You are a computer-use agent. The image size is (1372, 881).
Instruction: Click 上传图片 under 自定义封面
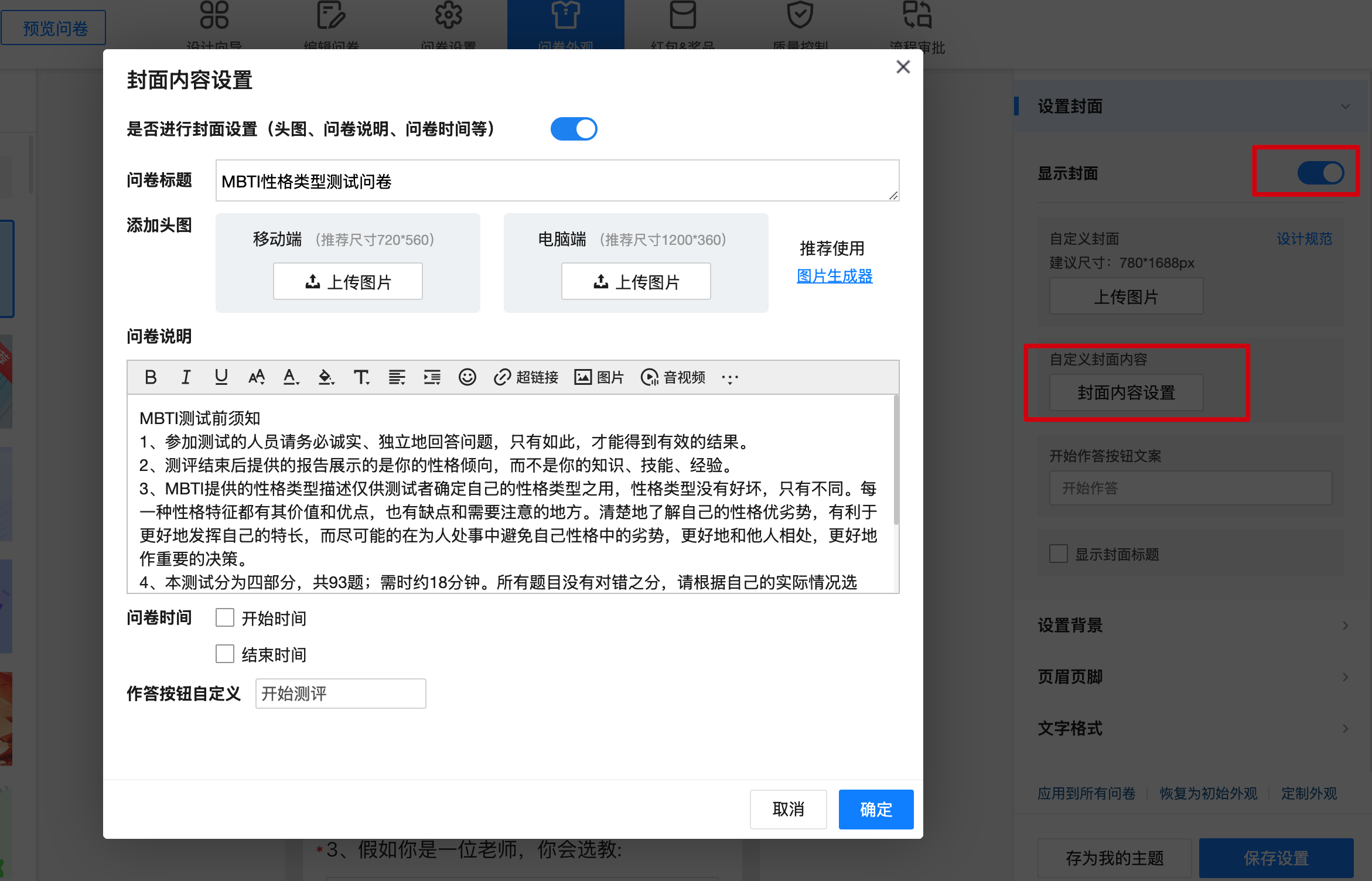point(1126,296)
